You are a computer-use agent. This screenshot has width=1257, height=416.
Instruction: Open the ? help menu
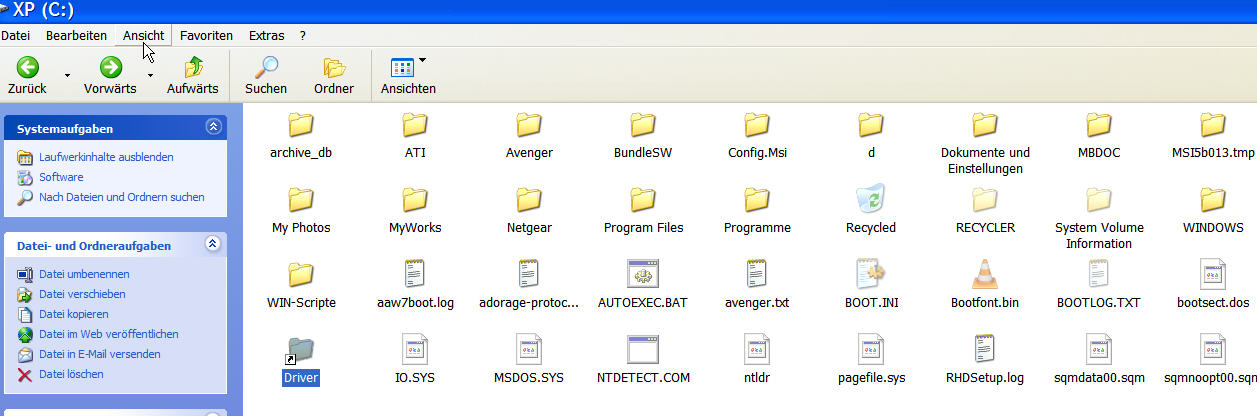pyautogui.click(x=303, y=35)
